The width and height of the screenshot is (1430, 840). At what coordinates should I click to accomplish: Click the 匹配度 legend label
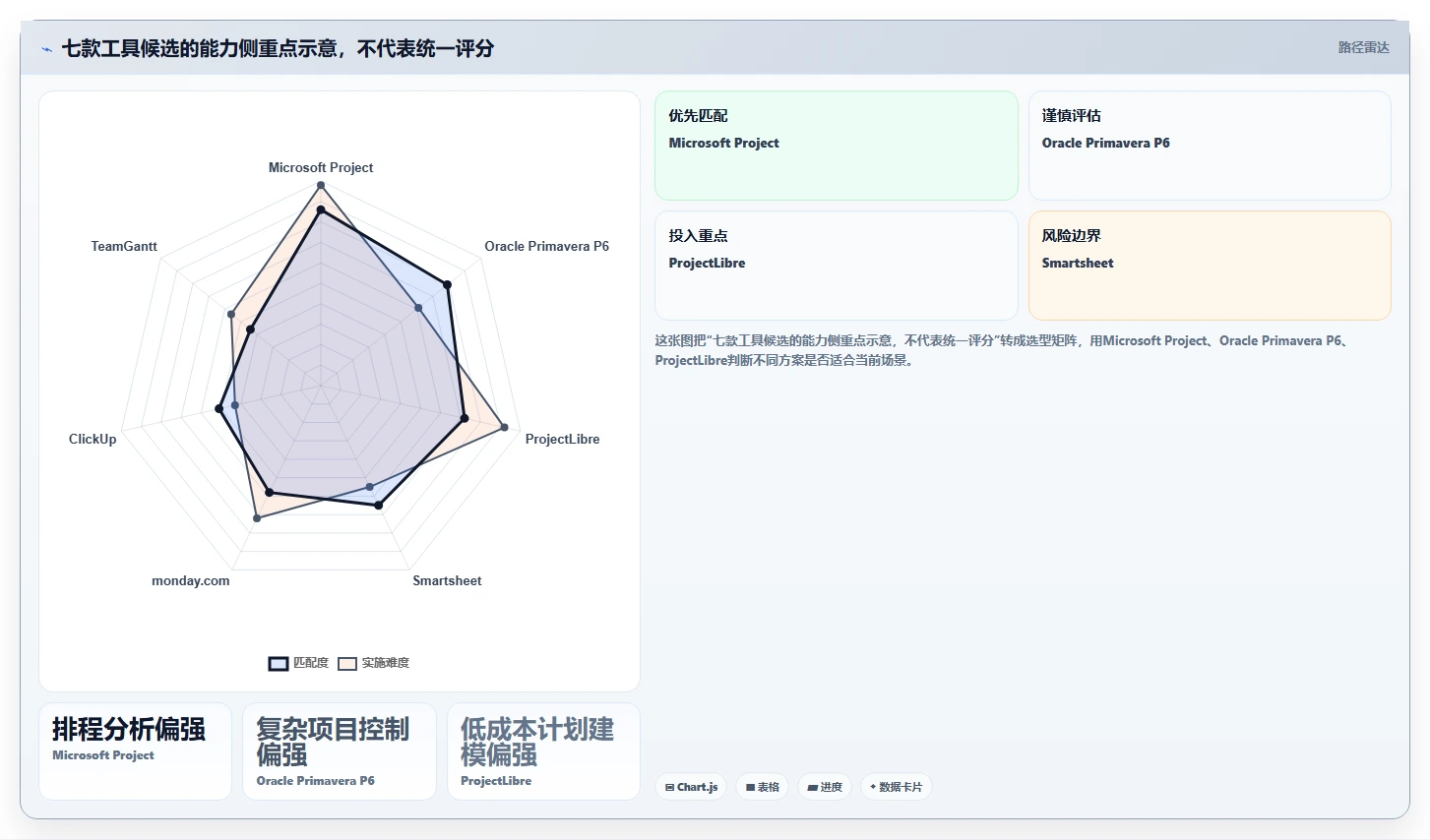(x=311, y=663)
